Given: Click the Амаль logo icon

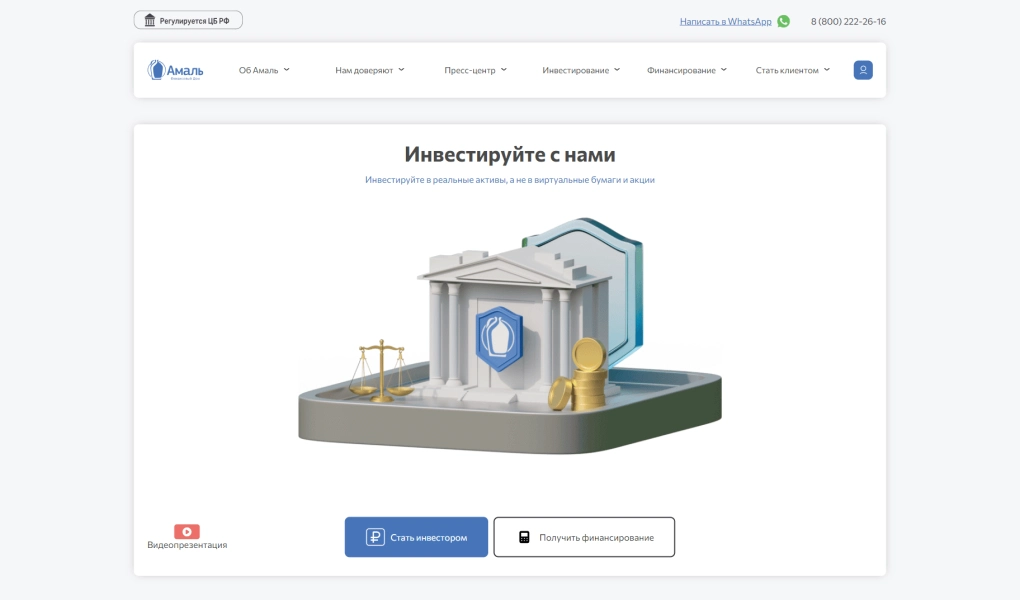Looking at the screenshot, I should tap(156, 70).
